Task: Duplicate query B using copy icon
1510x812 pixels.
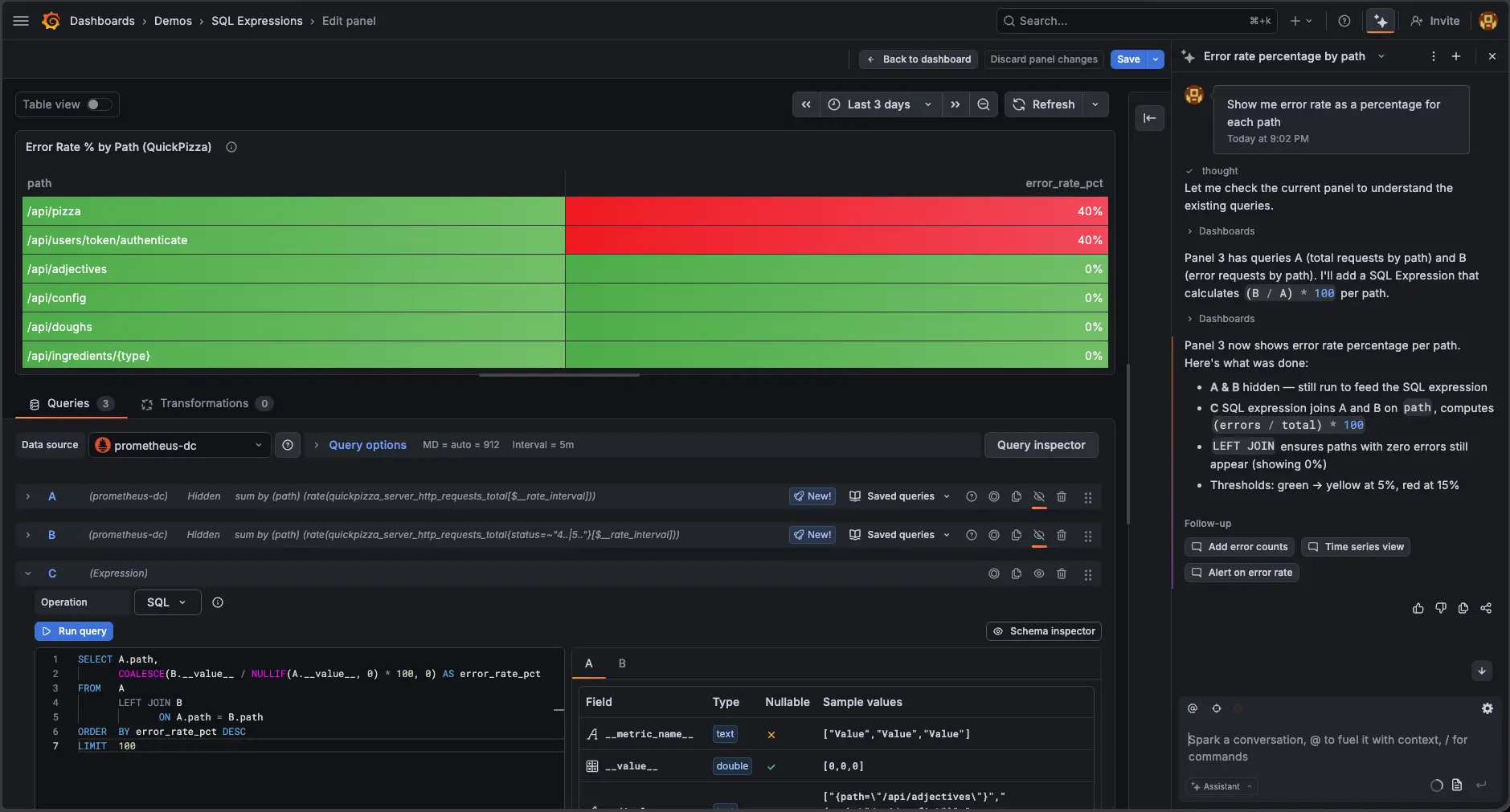Action: tap(1016, 535)
